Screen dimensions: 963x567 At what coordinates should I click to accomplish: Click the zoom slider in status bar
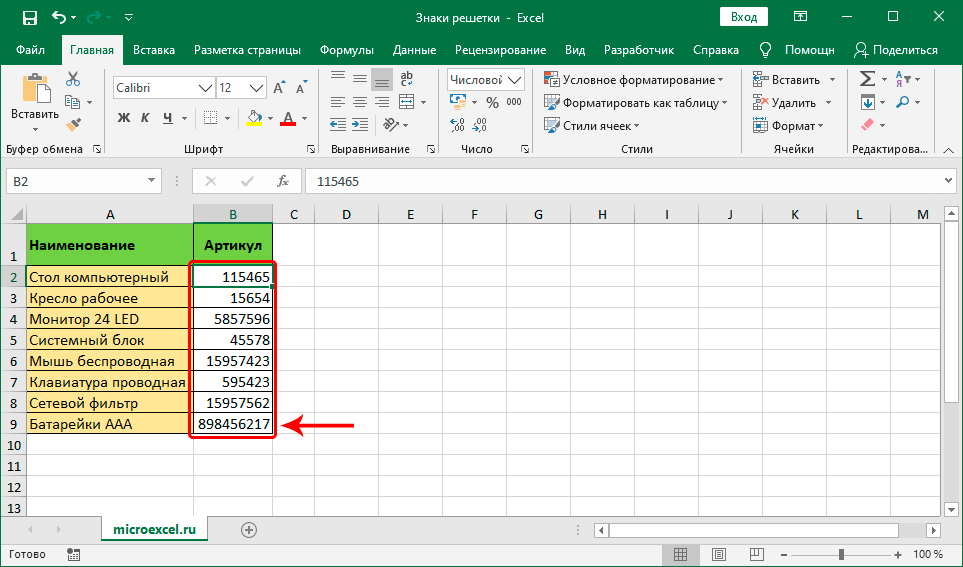point(842,554)
